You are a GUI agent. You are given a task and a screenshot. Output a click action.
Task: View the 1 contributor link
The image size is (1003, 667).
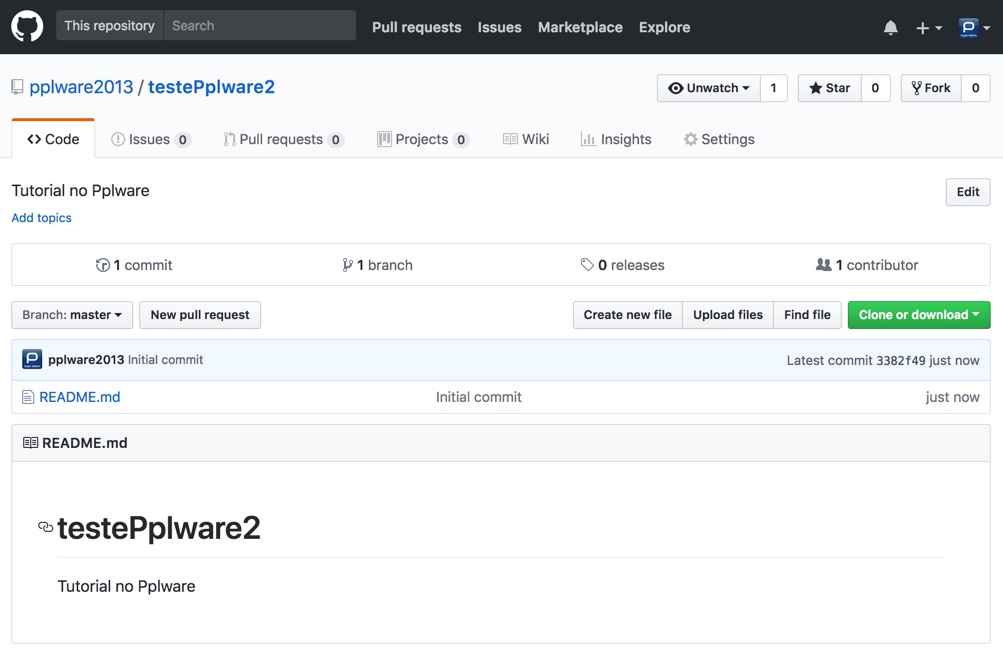867,265
